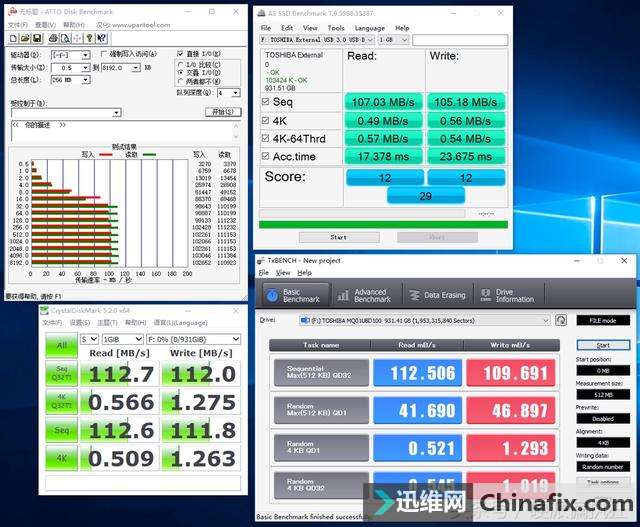Viewport: 640px width, 527px height.
Task: Click the Save floppy icon in ATTO toolbar
Action: [37, 38]
